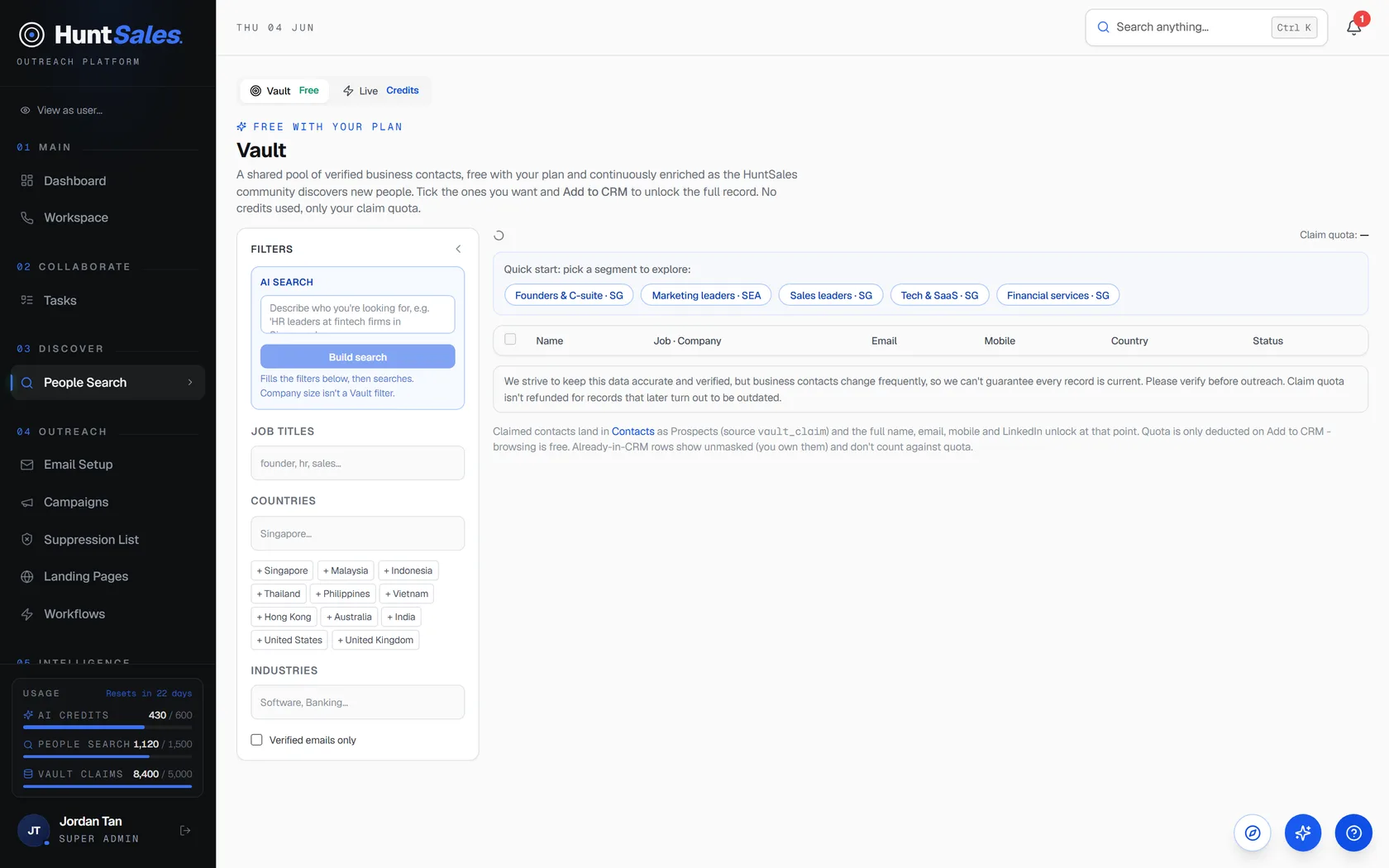Click the Workspace phone icon
The width and height of the screenshot is (1389, 868).
click(x=27, y=217)
